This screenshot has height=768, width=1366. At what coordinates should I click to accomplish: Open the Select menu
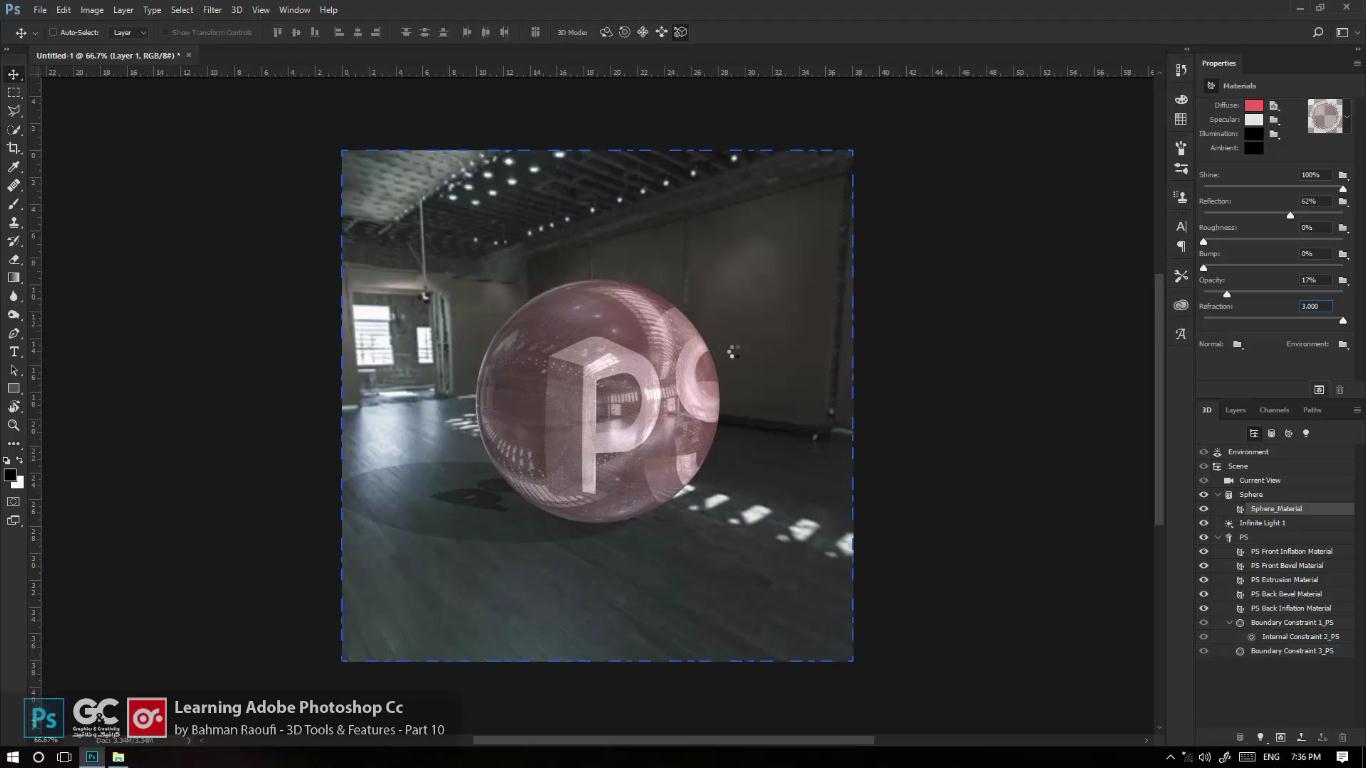[x=182, y=10]
